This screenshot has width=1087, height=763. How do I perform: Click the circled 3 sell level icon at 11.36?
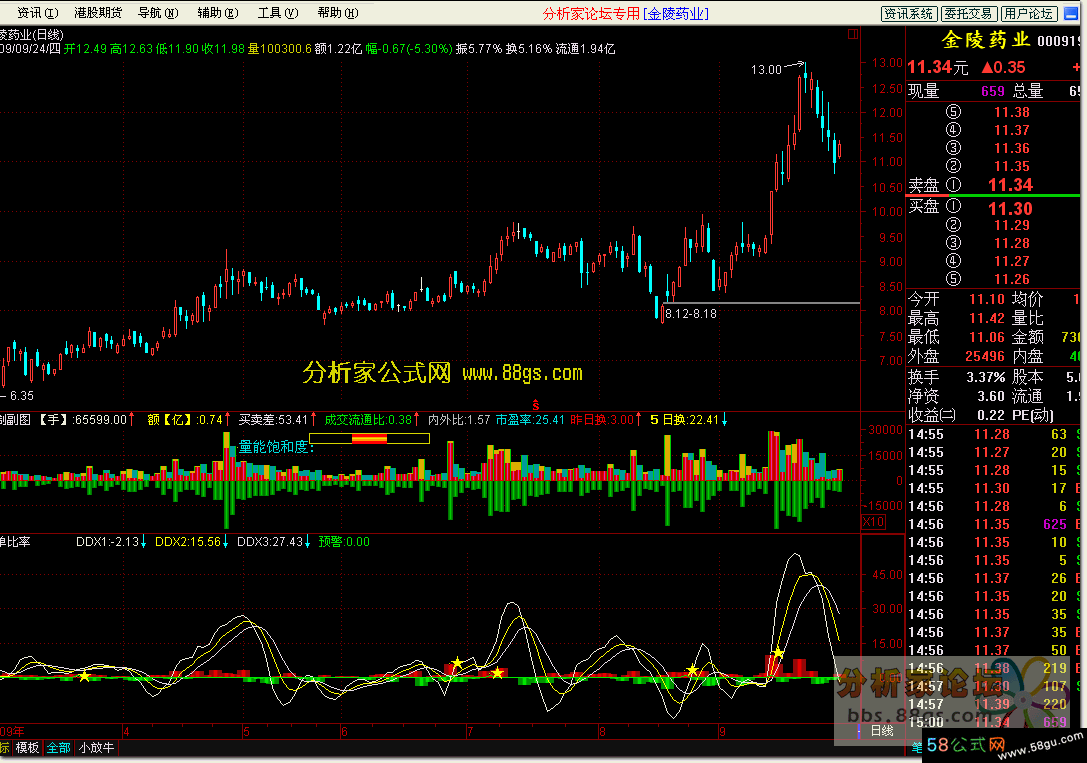(x=953, y=148)
